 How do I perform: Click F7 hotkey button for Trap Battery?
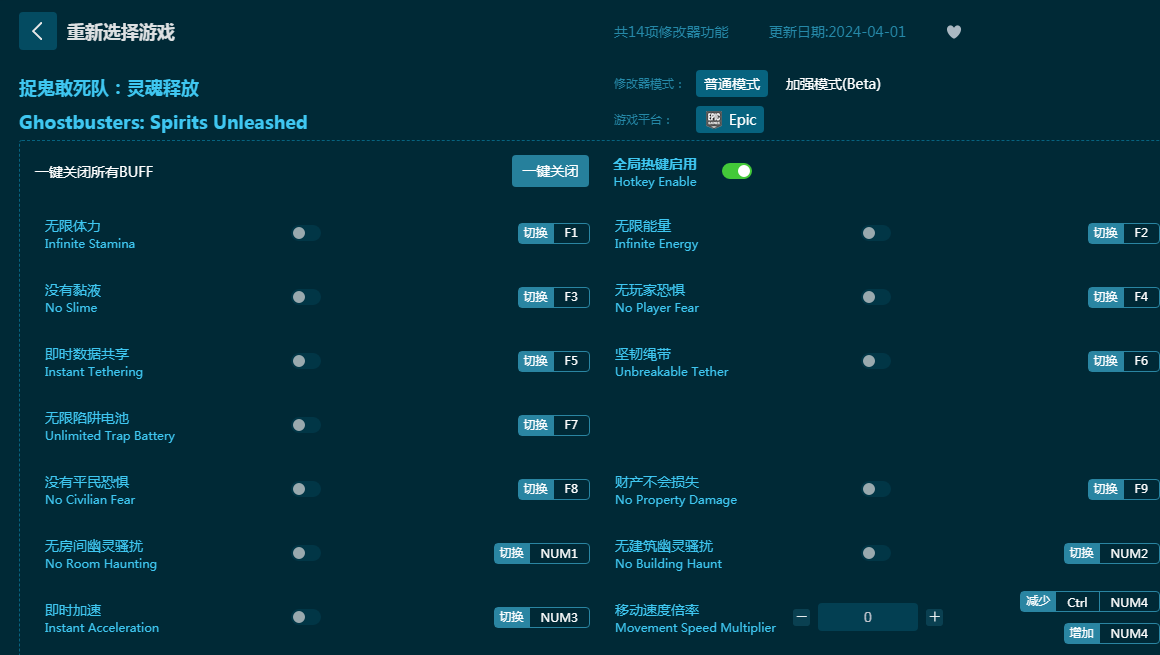pyautogui.click(x=553, y=425)
